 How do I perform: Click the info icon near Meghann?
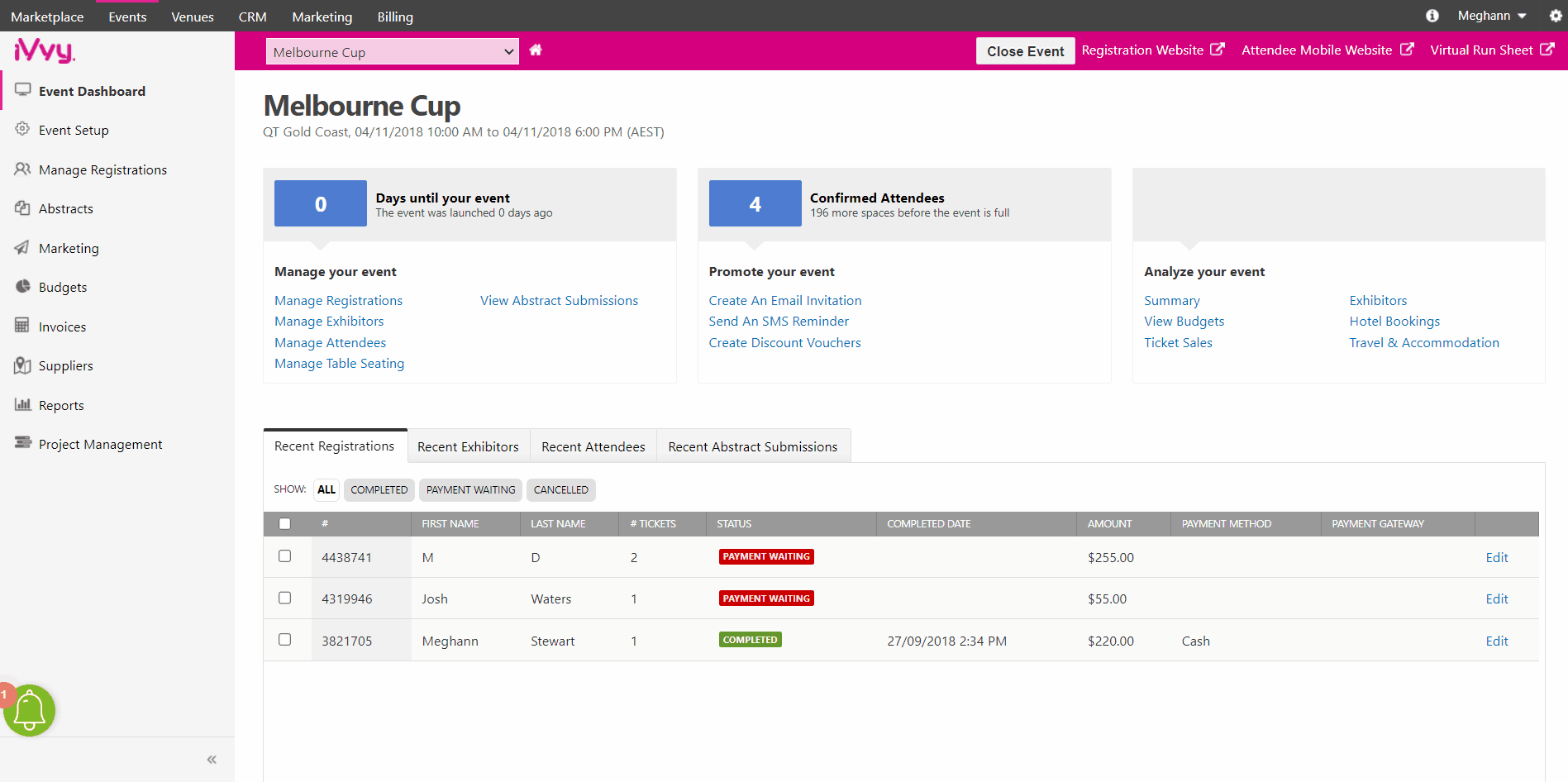click(1432, 16)
